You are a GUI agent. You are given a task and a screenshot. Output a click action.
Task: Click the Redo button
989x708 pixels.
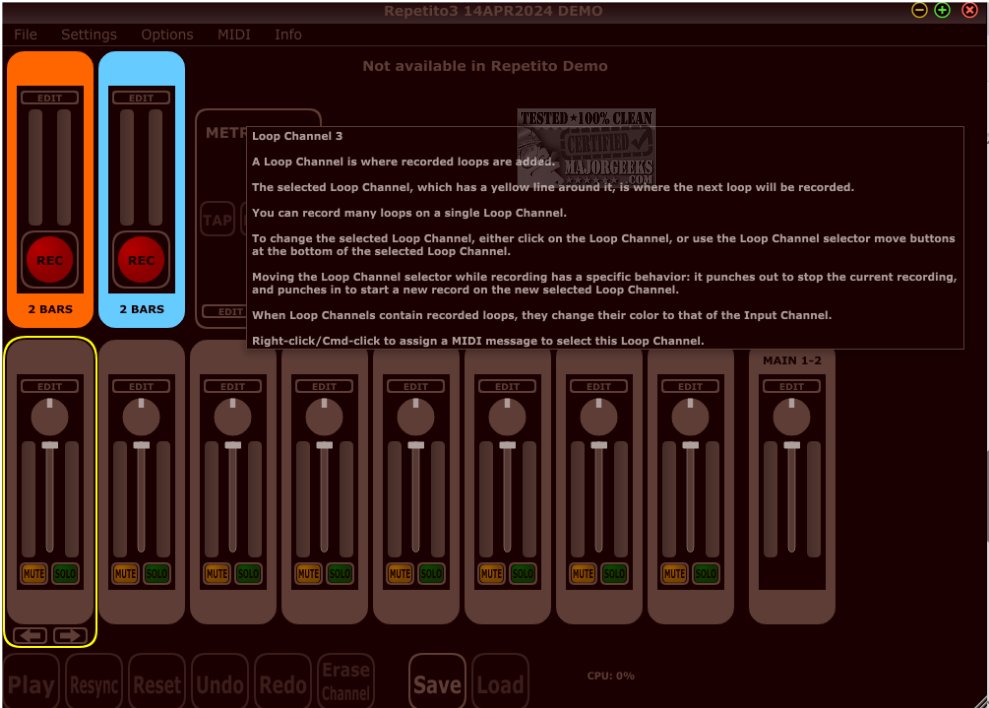(x=283, y=682)
